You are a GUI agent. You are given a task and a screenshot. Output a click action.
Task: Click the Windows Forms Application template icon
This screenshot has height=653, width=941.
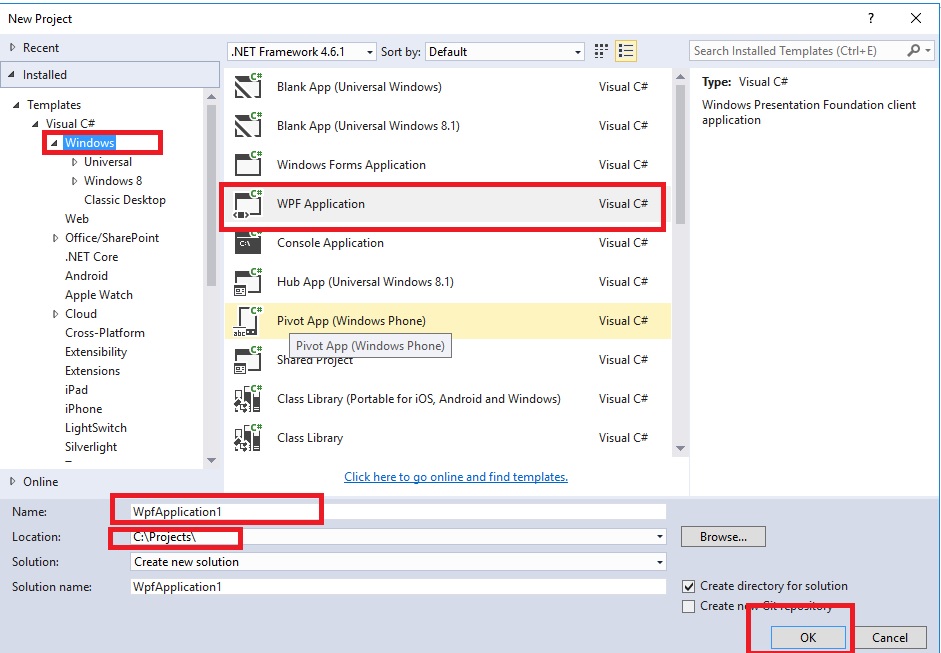click(248, 164)
